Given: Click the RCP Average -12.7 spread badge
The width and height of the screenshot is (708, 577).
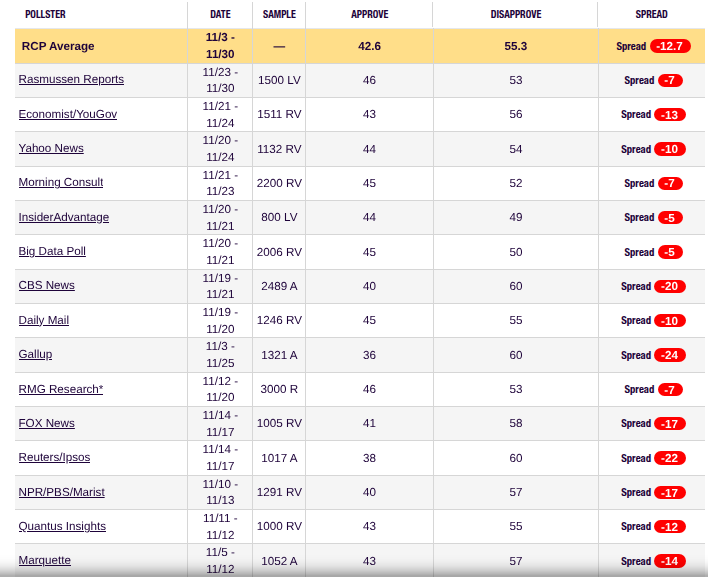Looking at the screenshot, I should 670,46.
